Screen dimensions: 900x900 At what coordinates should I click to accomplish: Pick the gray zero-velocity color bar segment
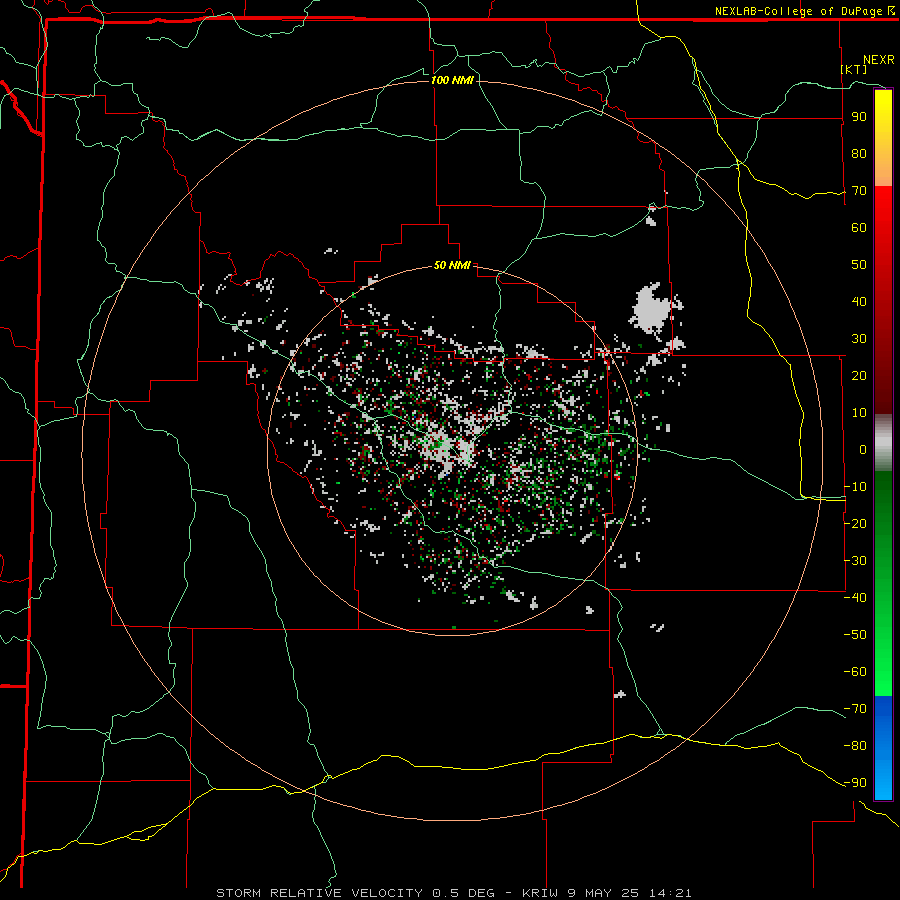883,443
